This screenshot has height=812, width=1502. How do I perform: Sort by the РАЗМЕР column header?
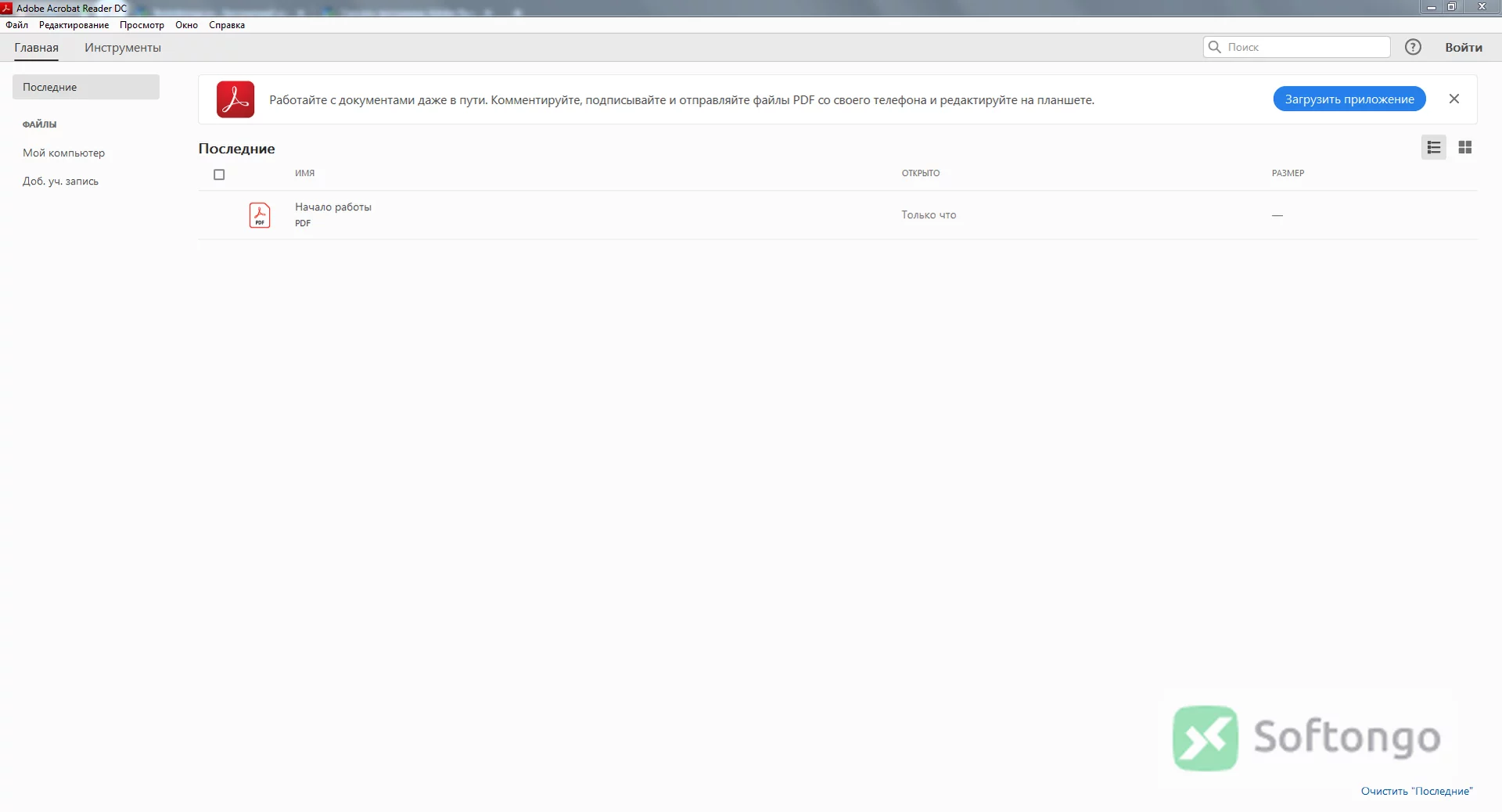[x=1288, y=174]
